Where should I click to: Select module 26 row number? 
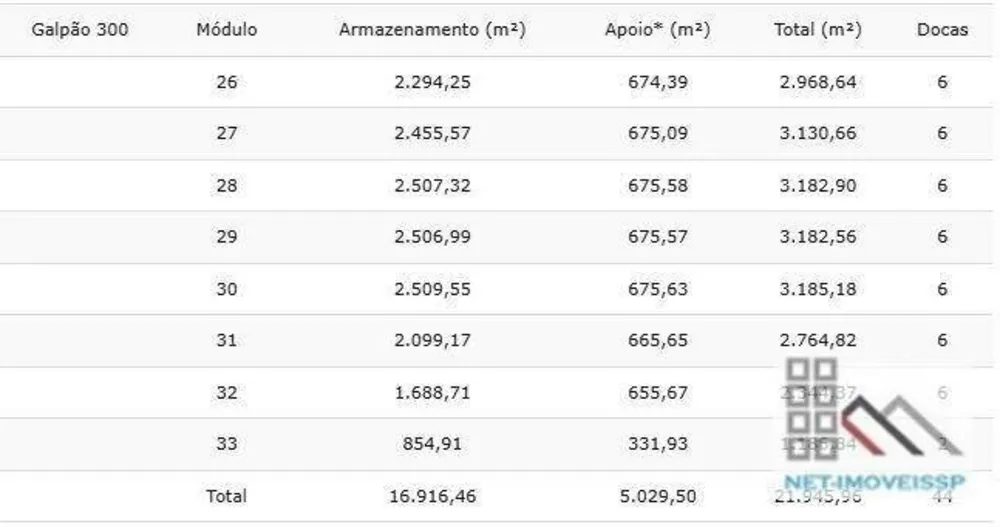point(226,82)
